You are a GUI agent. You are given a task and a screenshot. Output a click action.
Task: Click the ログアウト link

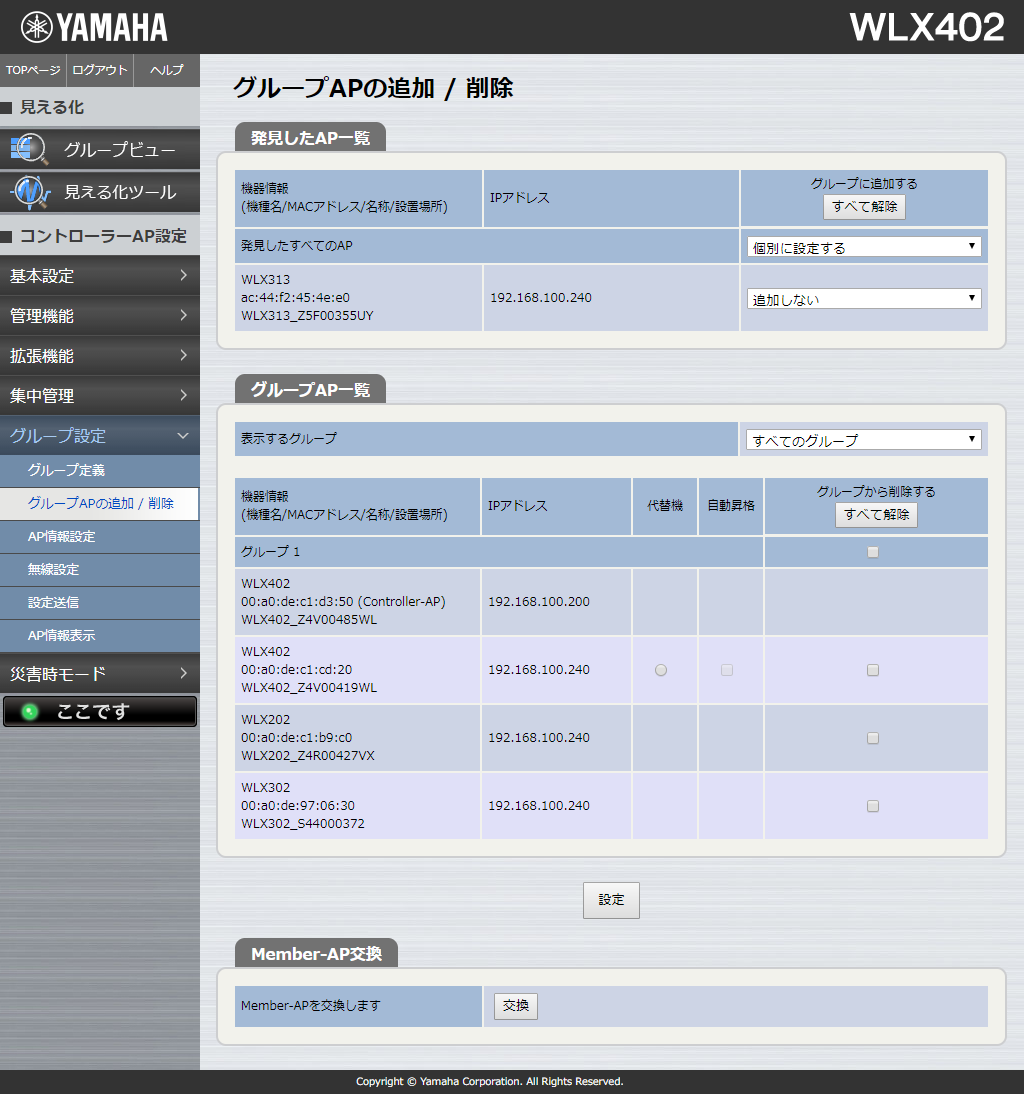100,70
